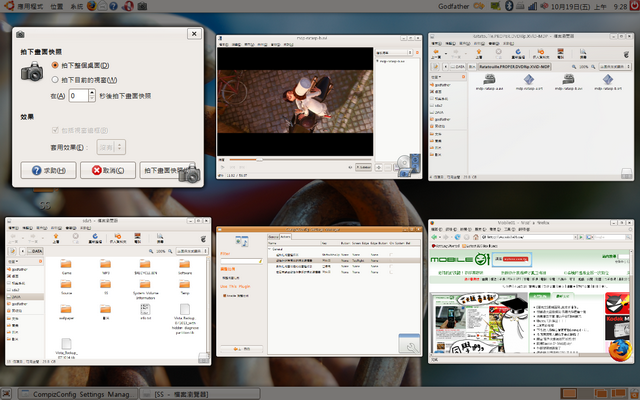Open the Game folder in the DATA window

[x=66, y=266]
